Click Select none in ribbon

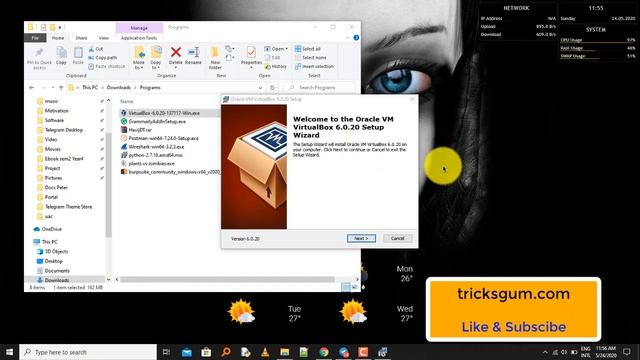click(x=310, y=58)
